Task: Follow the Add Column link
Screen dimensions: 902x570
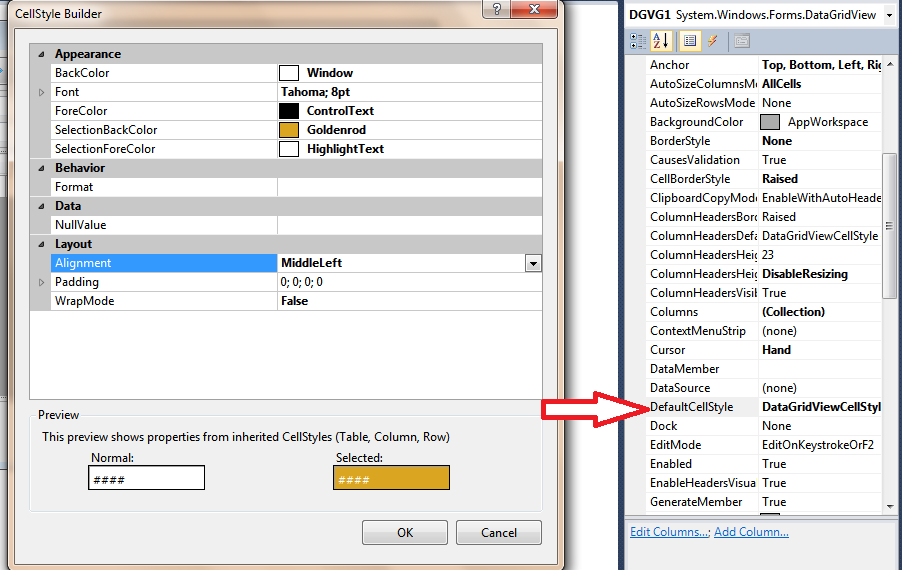Action: click(x=751, y=532)
